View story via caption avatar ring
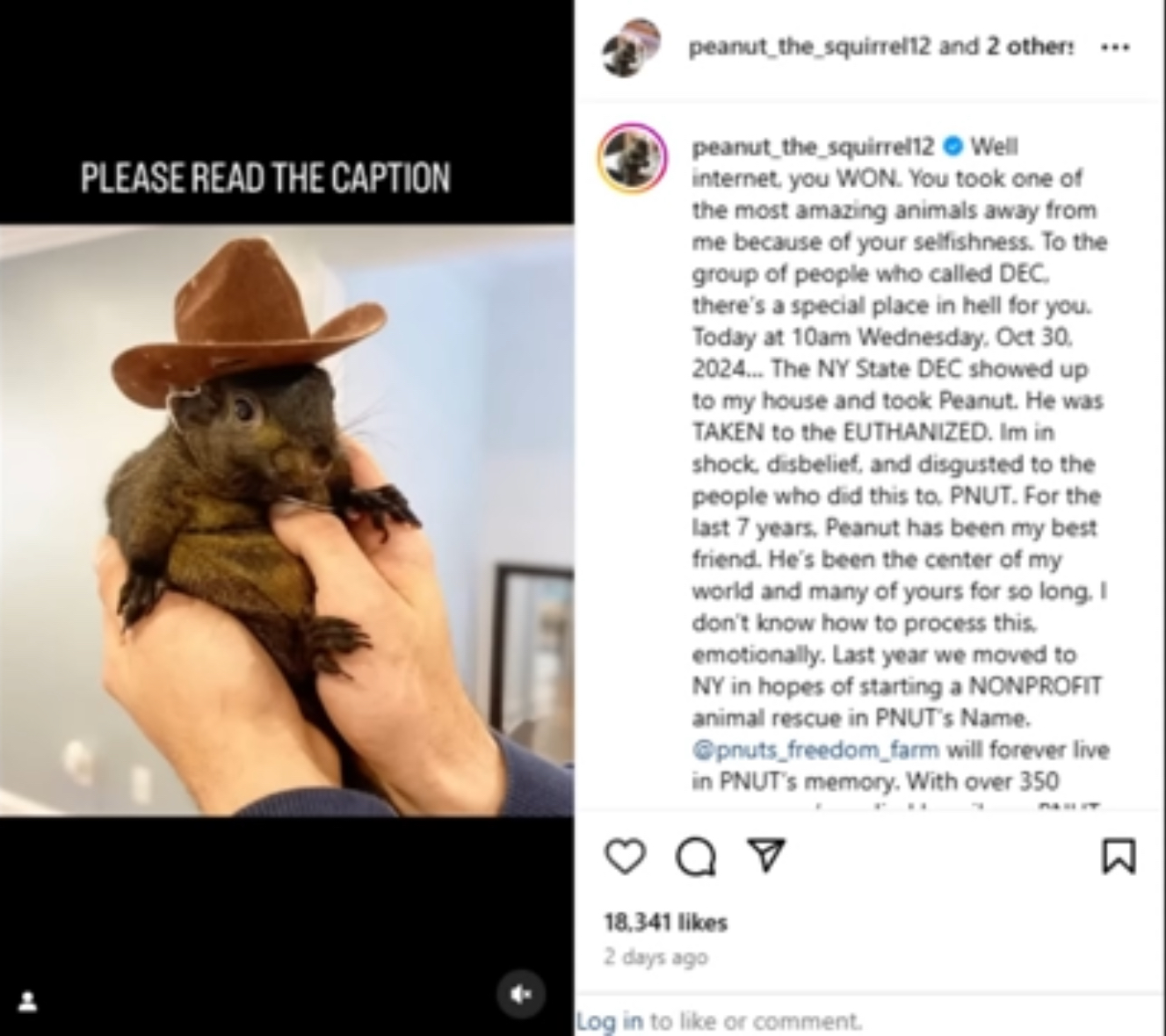 (x=632, y=158)
